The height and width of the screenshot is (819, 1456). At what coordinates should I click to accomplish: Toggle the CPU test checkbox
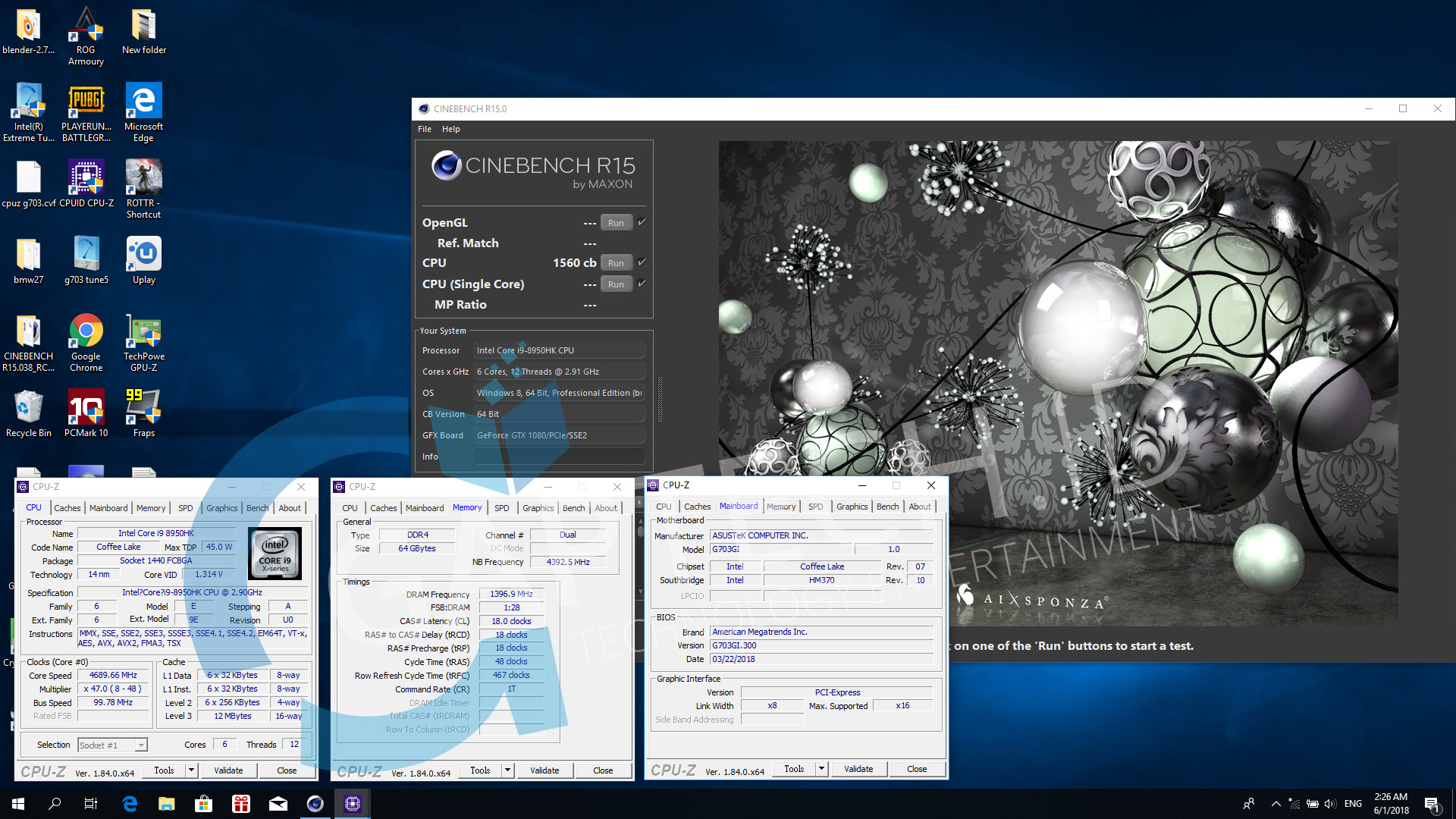point(642,262)
